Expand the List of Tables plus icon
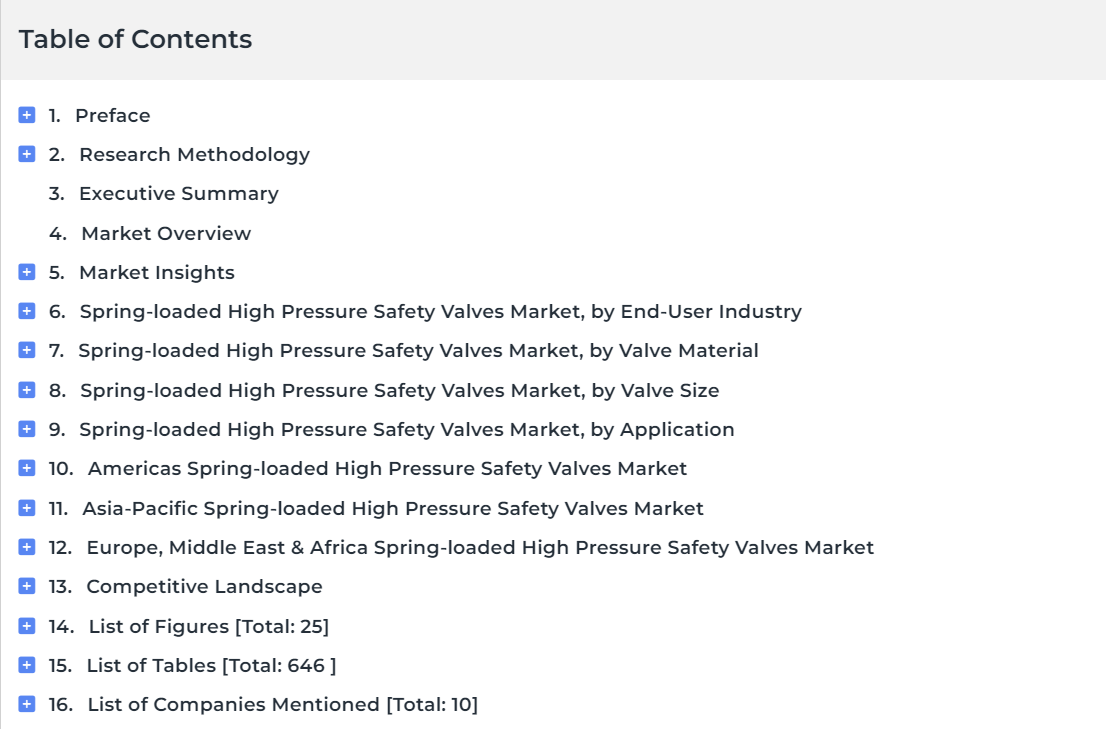Image resolution: width=1106 pixels, height=729 pixels. point(27,665)
